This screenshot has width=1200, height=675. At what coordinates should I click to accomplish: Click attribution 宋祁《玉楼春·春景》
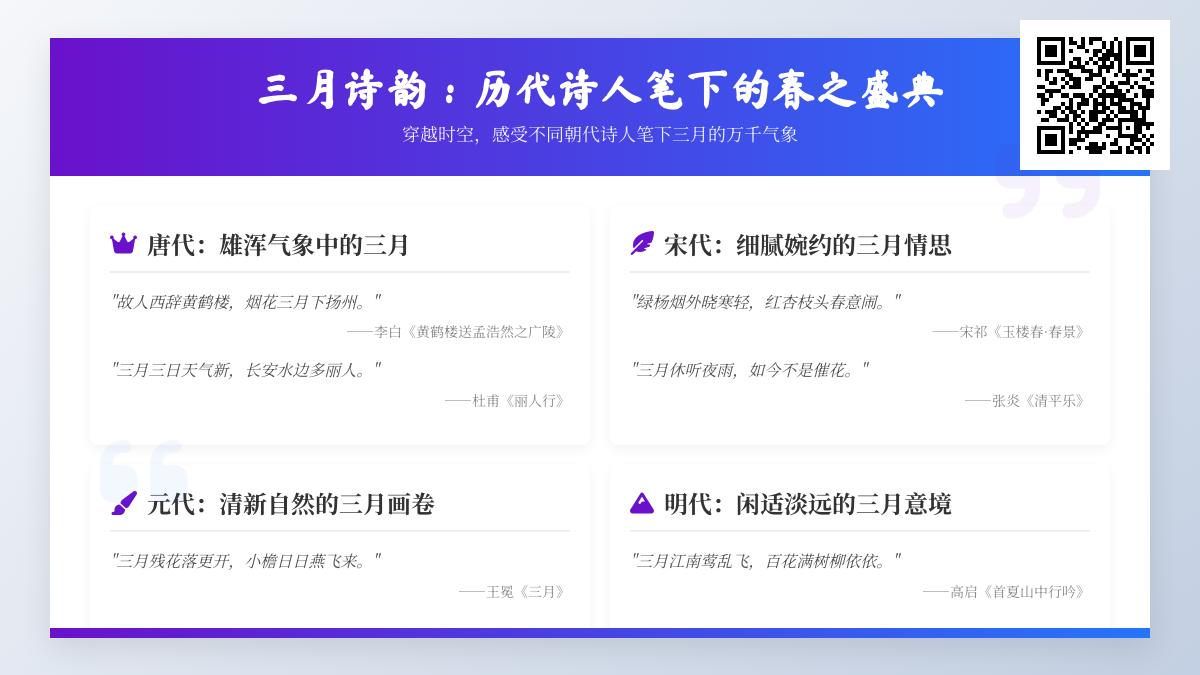point(1010,332)
